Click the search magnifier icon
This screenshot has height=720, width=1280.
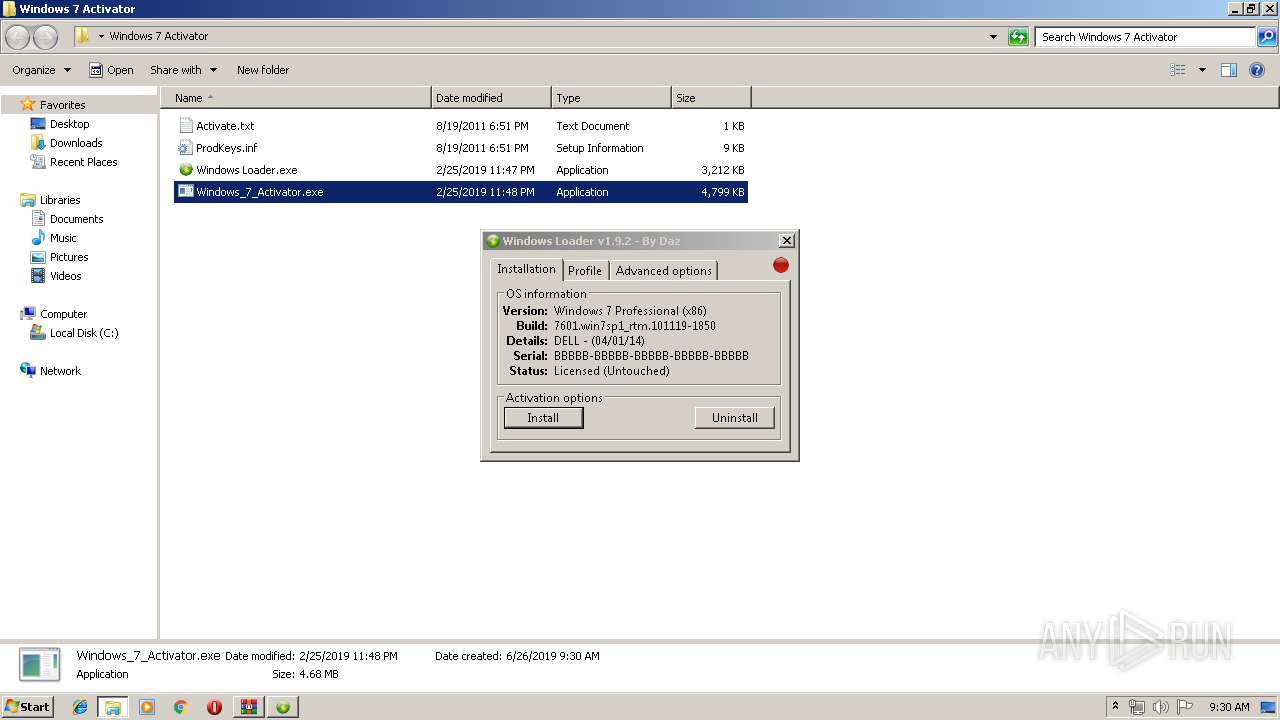pyautogui.click(x=1267, y=37)
